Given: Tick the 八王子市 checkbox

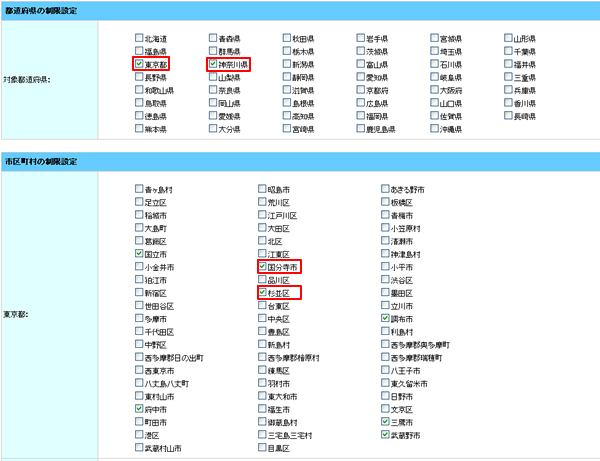Looking at the screenshot, I should point(385,370).
